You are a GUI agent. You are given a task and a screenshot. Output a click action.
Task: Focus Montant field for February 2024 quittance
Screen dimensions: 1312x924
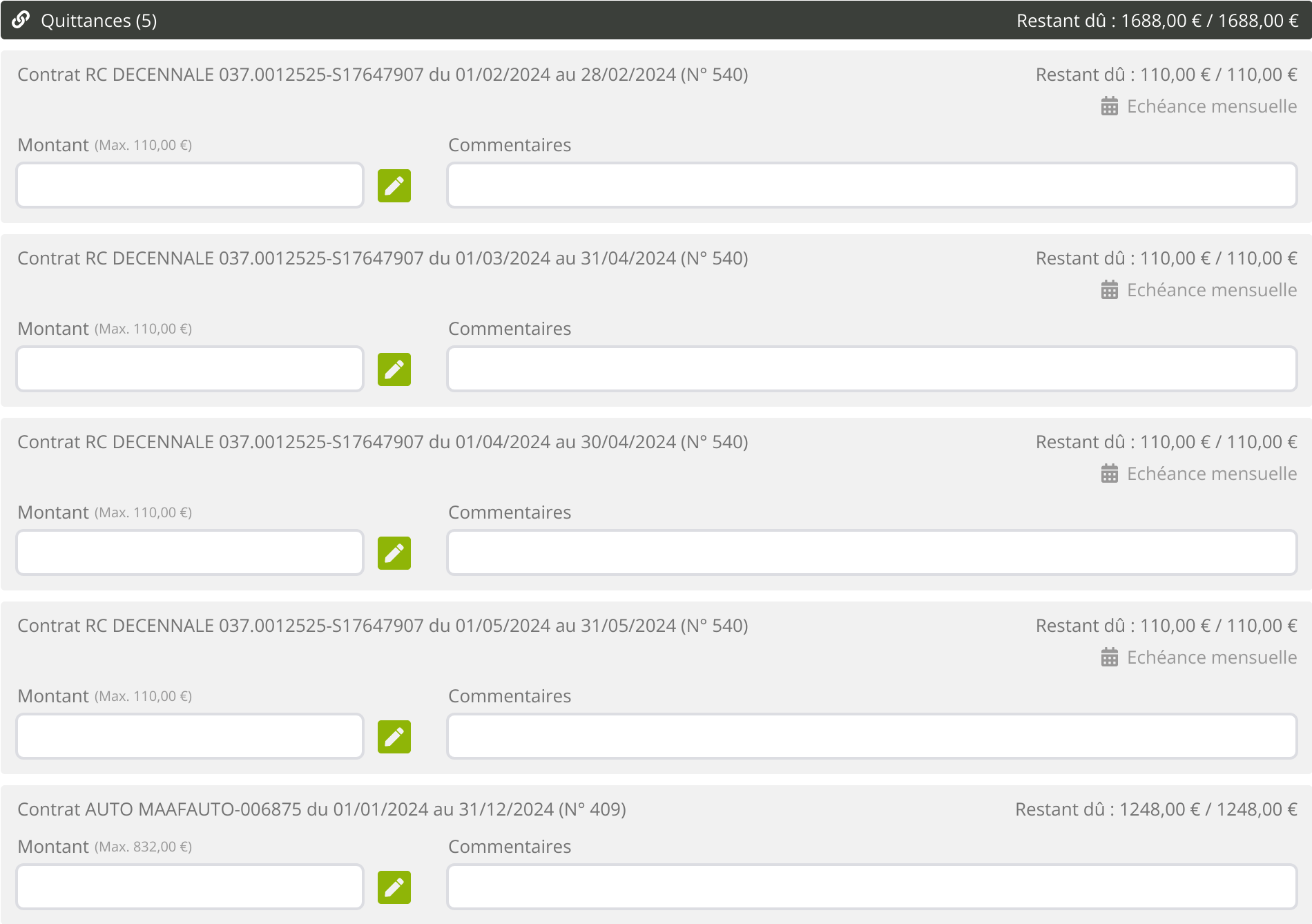[x=190, y=185]
